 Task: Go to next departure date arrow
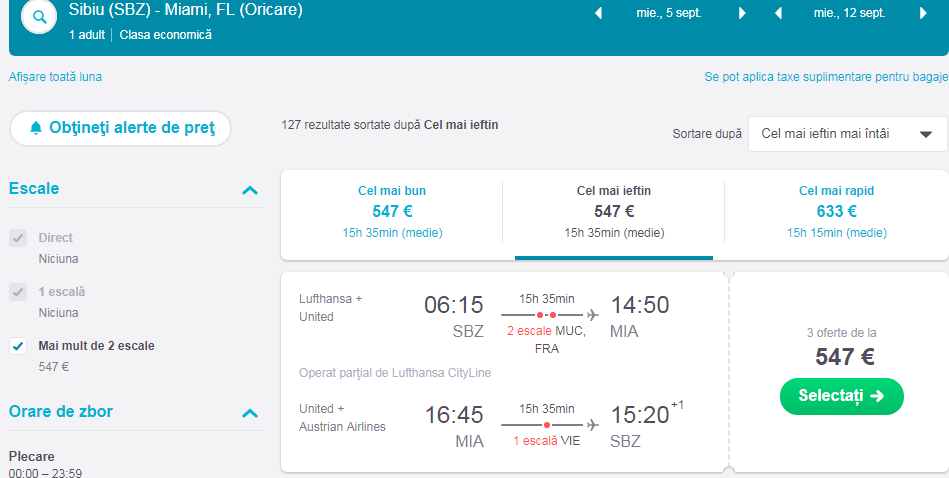(x=742, y=14)
